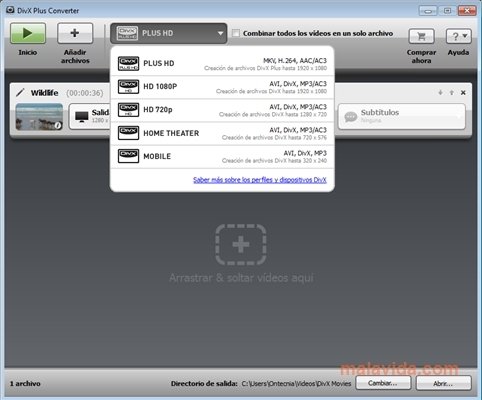482x400 pixels.
Task: Toggle Combinar todos los vídeos en un solo archivo
Action: click(236, 33)
